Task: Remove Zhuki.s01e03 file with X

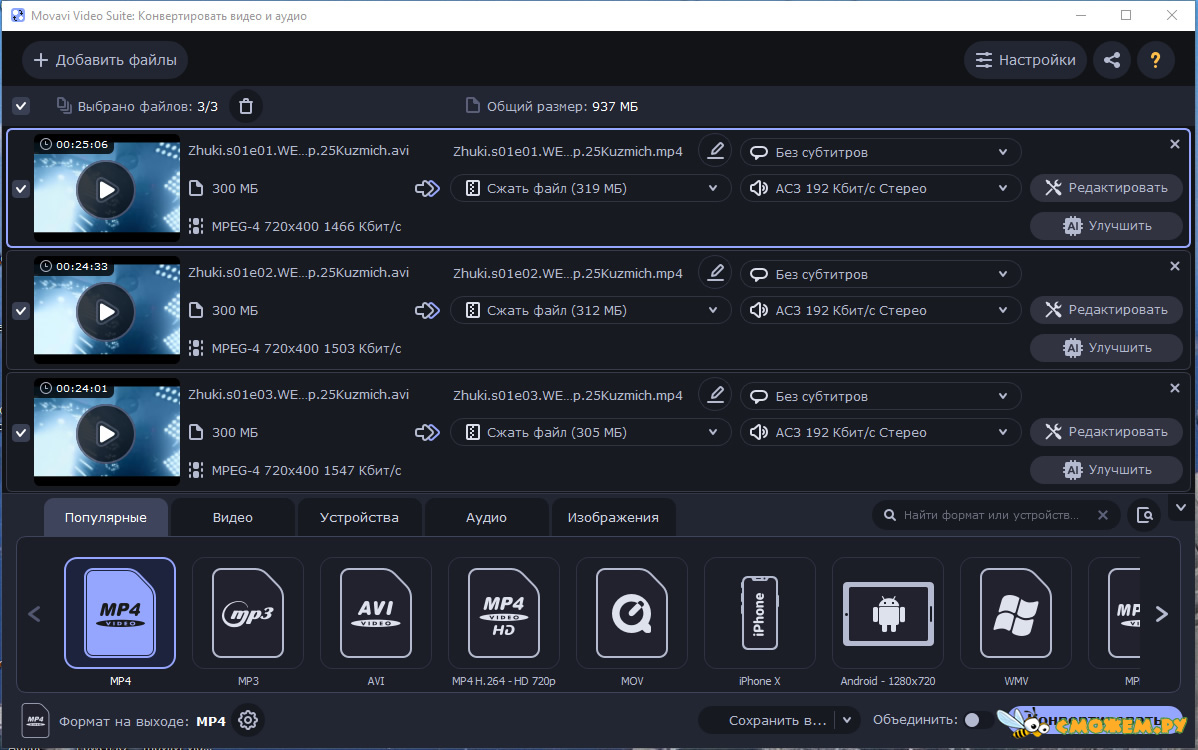Action: 1175,389
